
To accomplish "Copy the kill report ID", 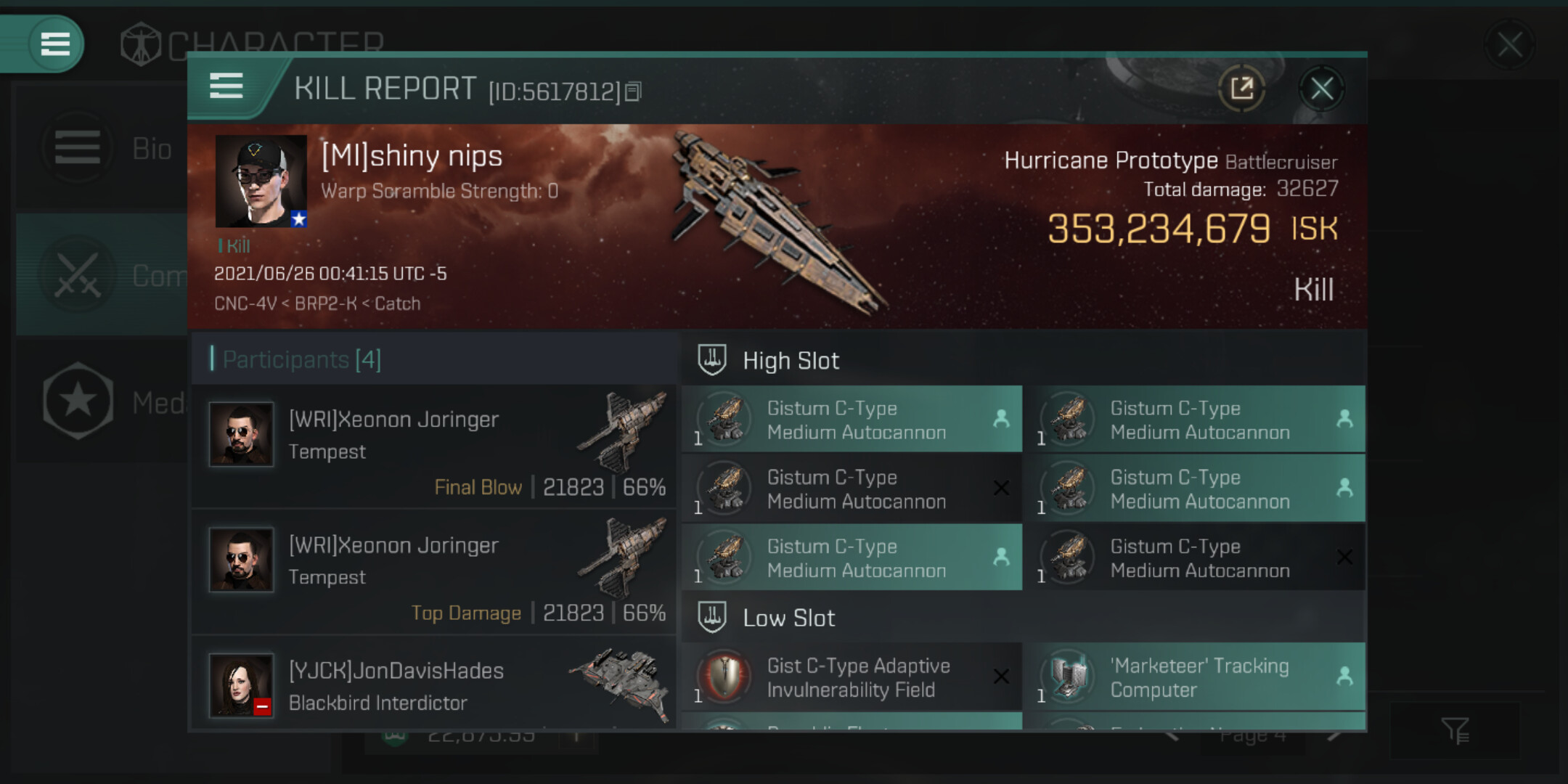I will point(633,91).
